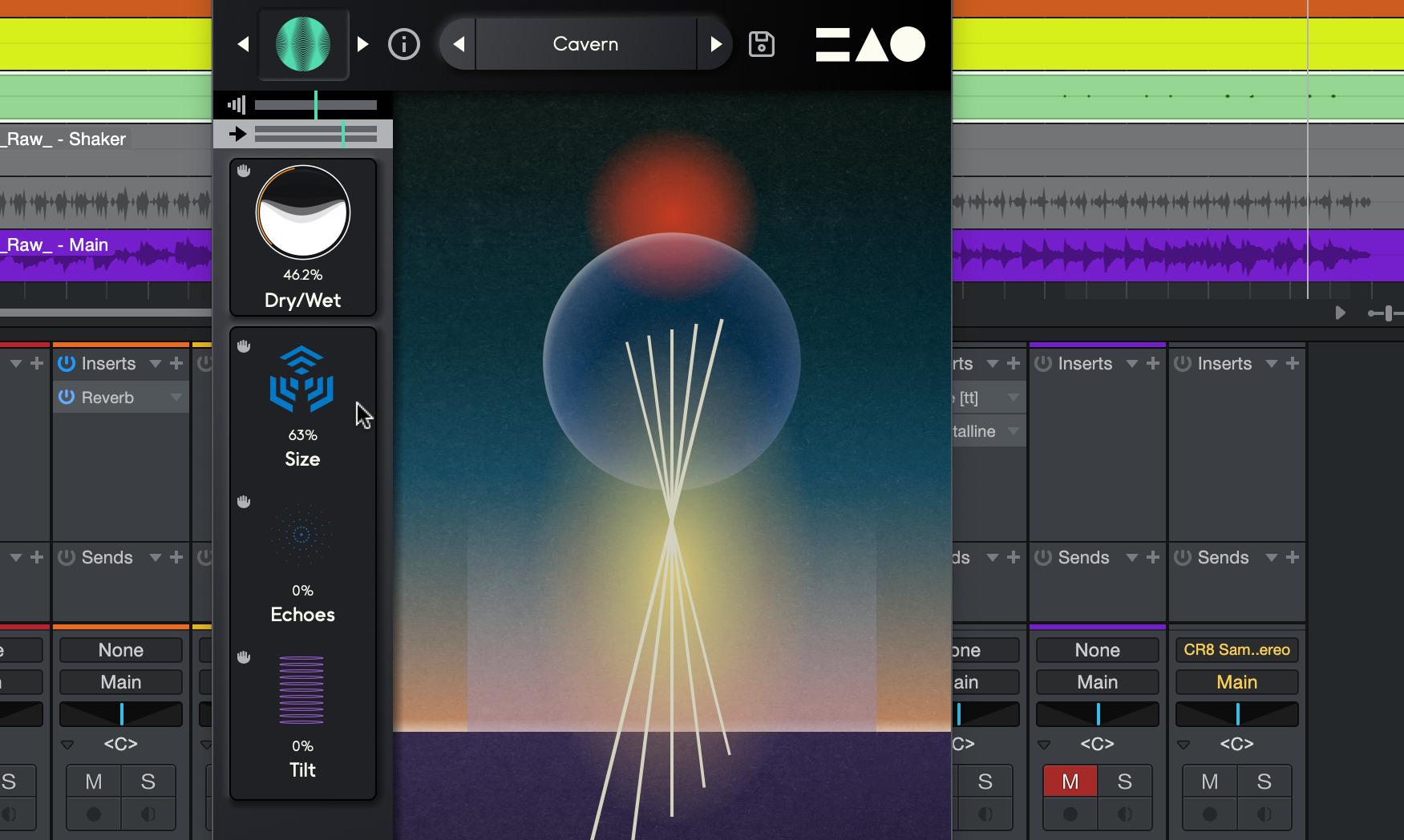Click the 63% Size value
Image resolution: width=1404 pixels, height=840 pixels.
pos(303,435)
